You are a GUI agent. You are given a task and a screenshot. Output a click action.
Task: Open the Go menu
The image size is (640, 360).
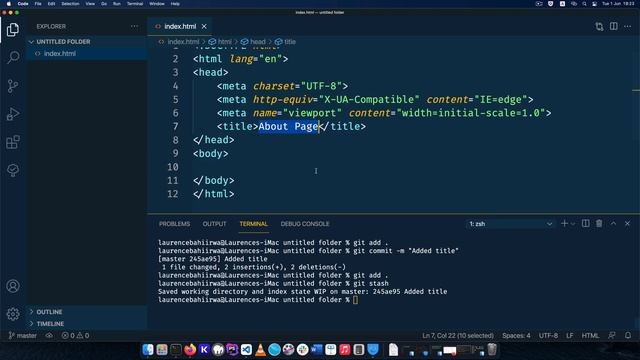tap(104, 4)
